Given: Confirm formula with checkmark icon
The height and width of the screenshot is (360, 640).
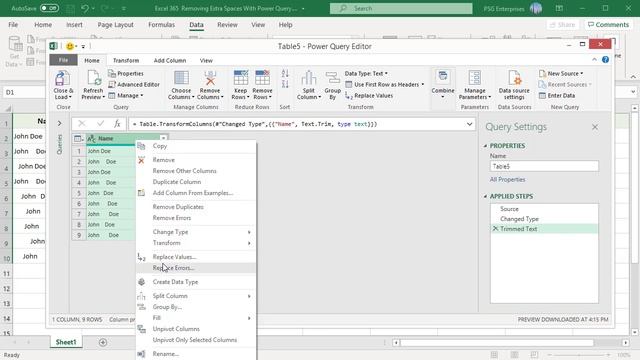Looking at the screenshot, I should point(100,123).
